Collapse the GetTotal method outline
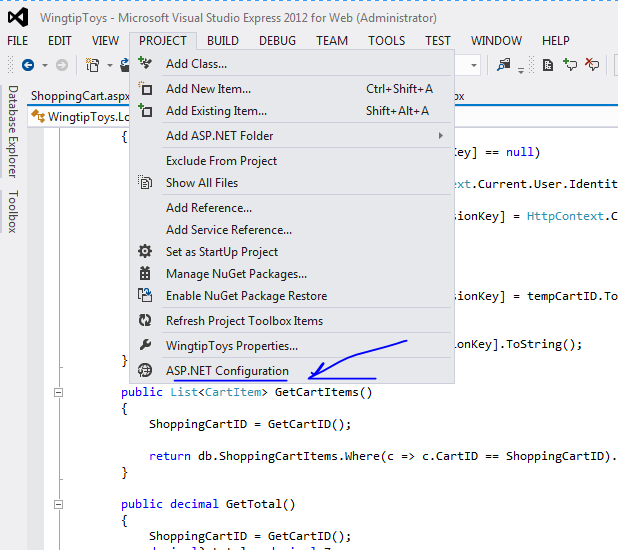Image resolution: width=618 pixels, height=550 pixels. click(58, 504)
